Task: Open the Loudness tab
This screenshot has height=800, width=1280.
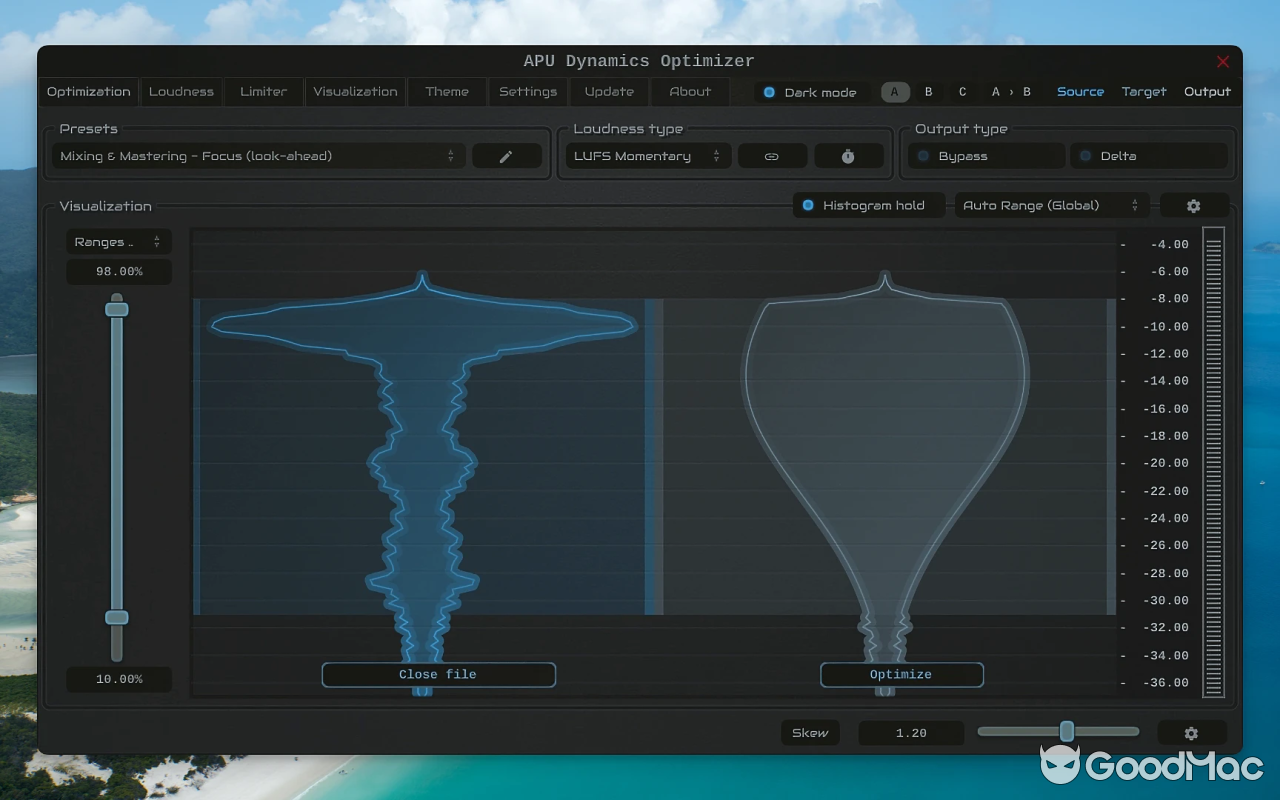Action: click(x=181, y=91)
